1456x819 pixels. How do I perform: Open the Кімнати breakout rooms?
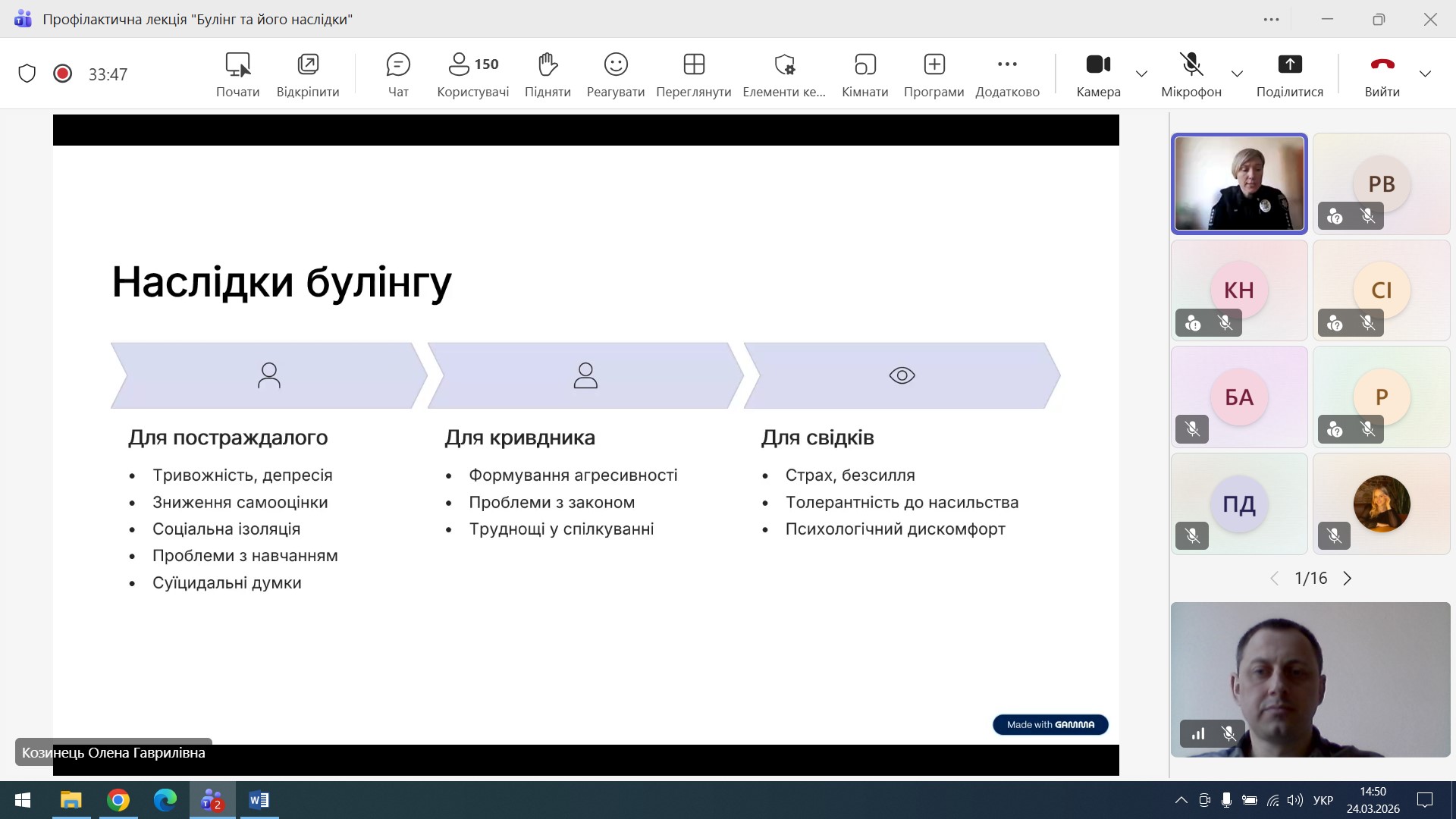tap(864, 74)
